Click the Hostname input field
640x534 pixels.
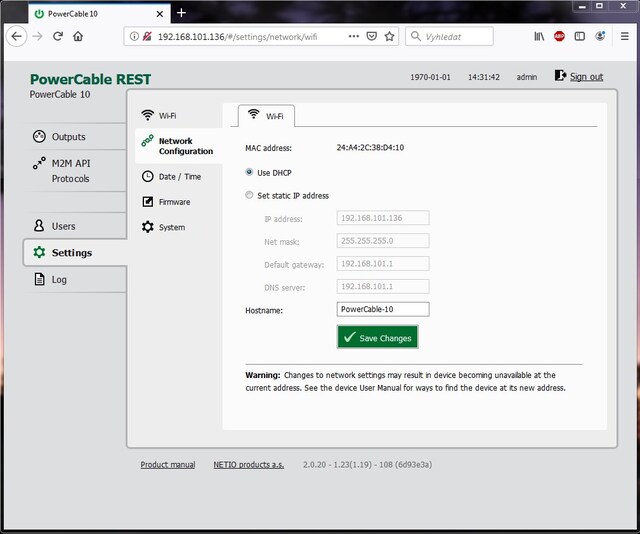[383, 310]
